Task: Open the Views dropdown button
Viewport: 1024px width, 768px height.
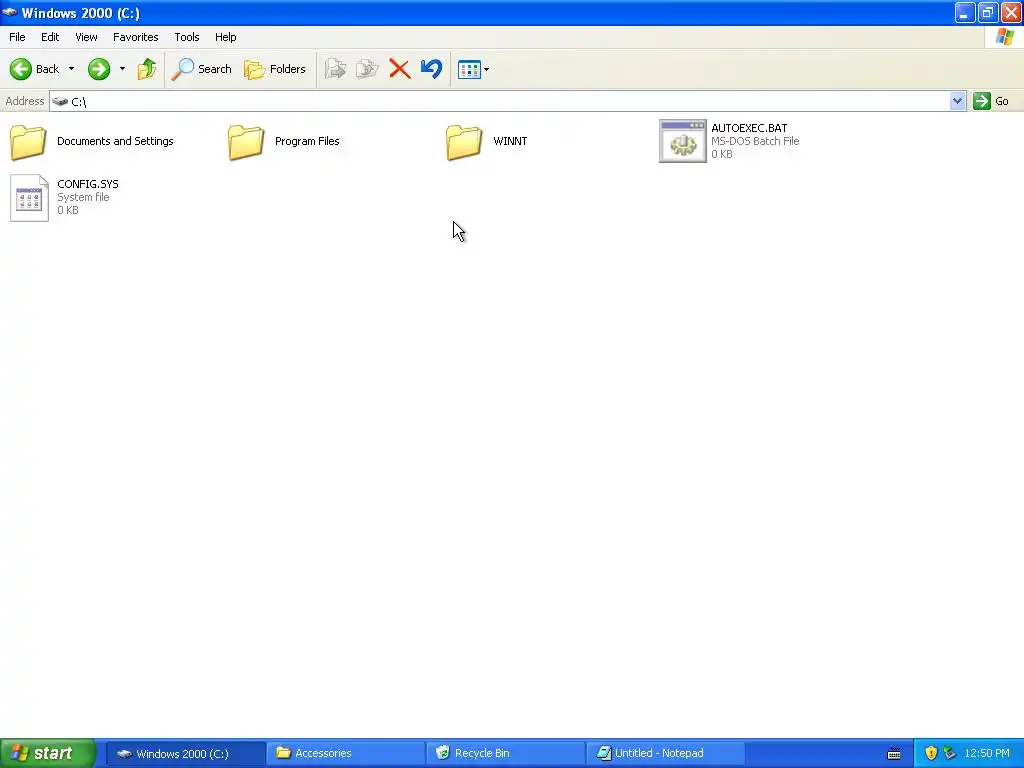Action: (473, 69)
